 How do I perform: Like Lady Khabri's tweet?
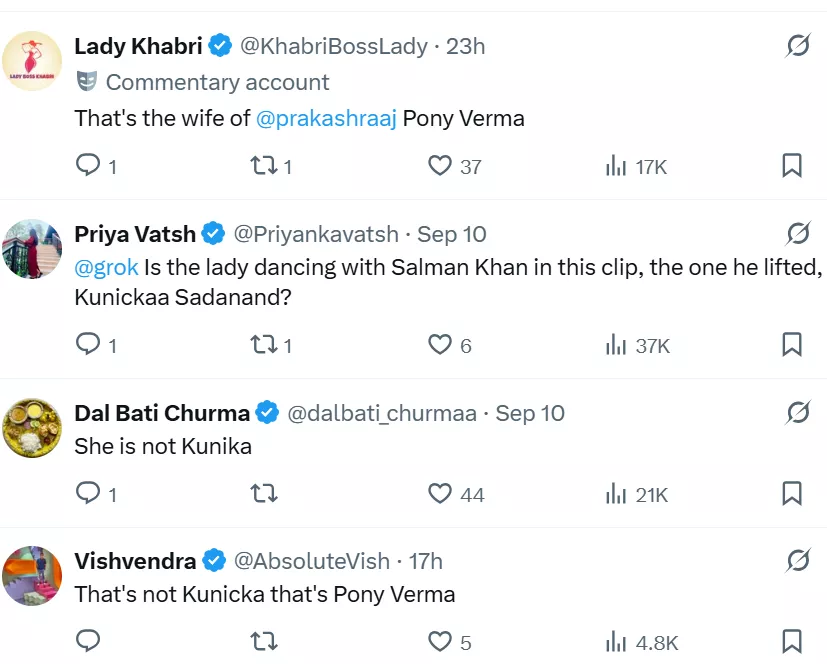pos(440,166)
